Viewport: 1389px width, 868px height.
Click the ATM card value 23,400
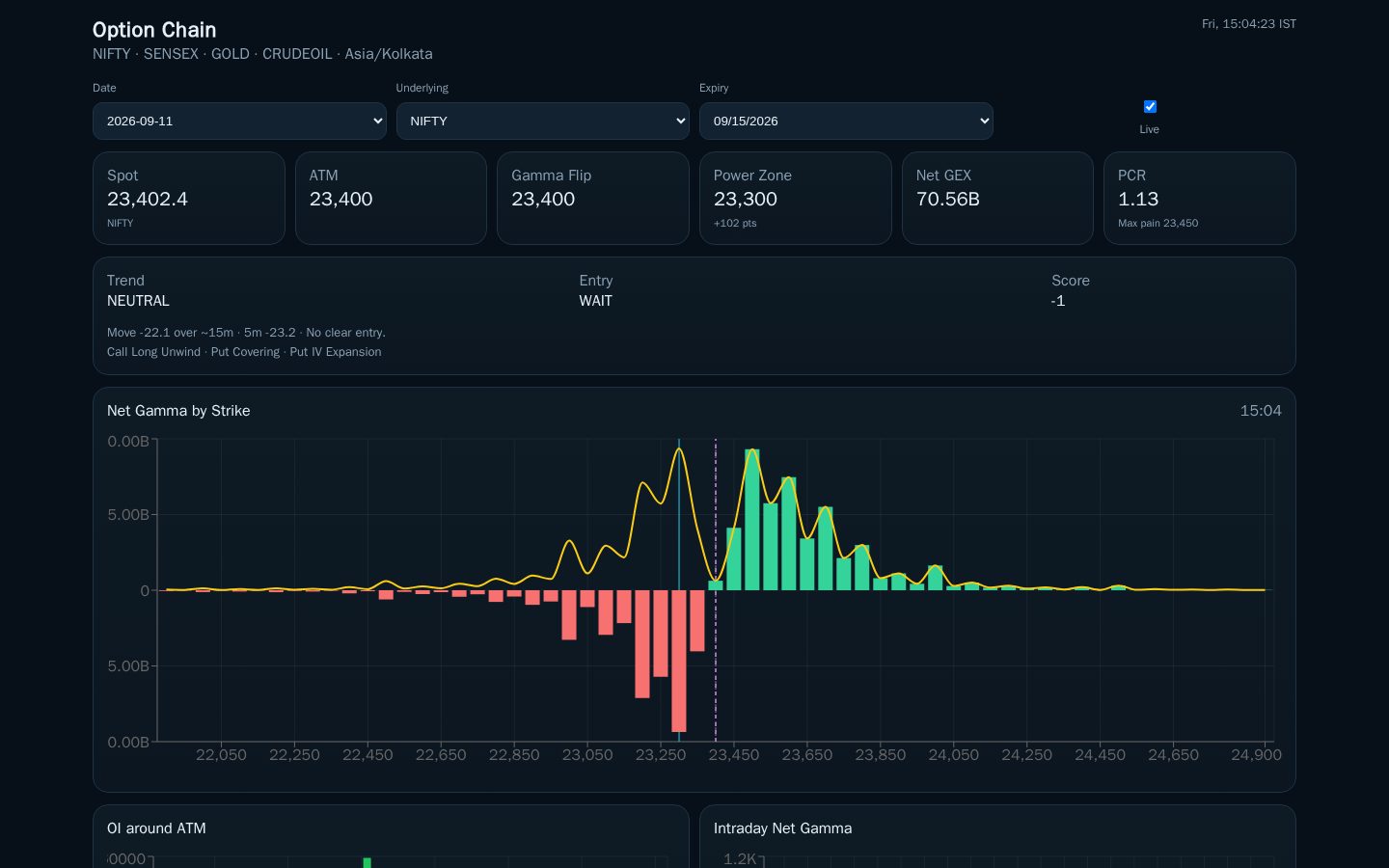coord(340,199)
